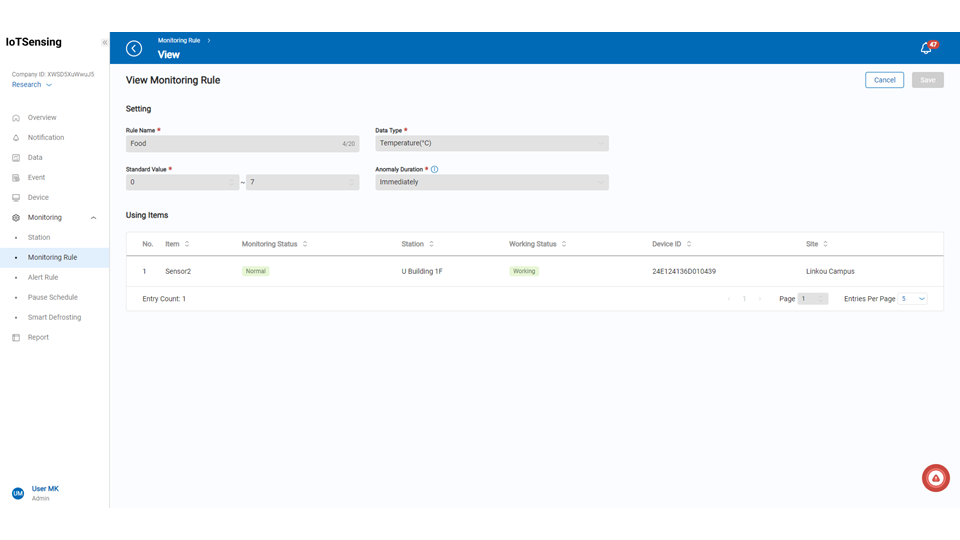Viewport: 960px width, 540px height.
Task: Click the back arrow icon in header
Action: [x=134, y=48]
